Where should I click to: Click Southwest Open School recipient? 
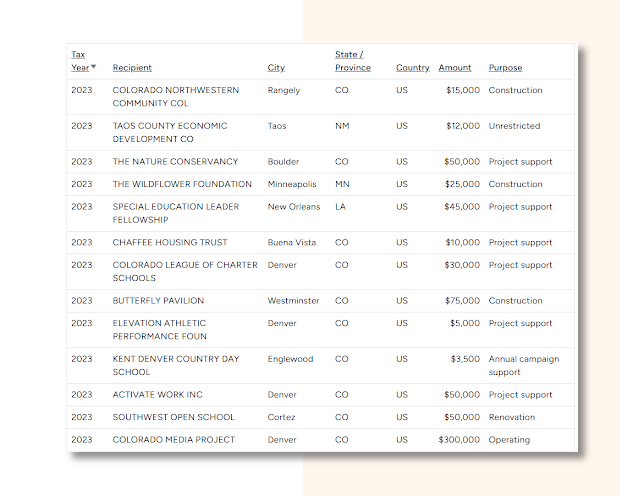click(x=174, y=417)
